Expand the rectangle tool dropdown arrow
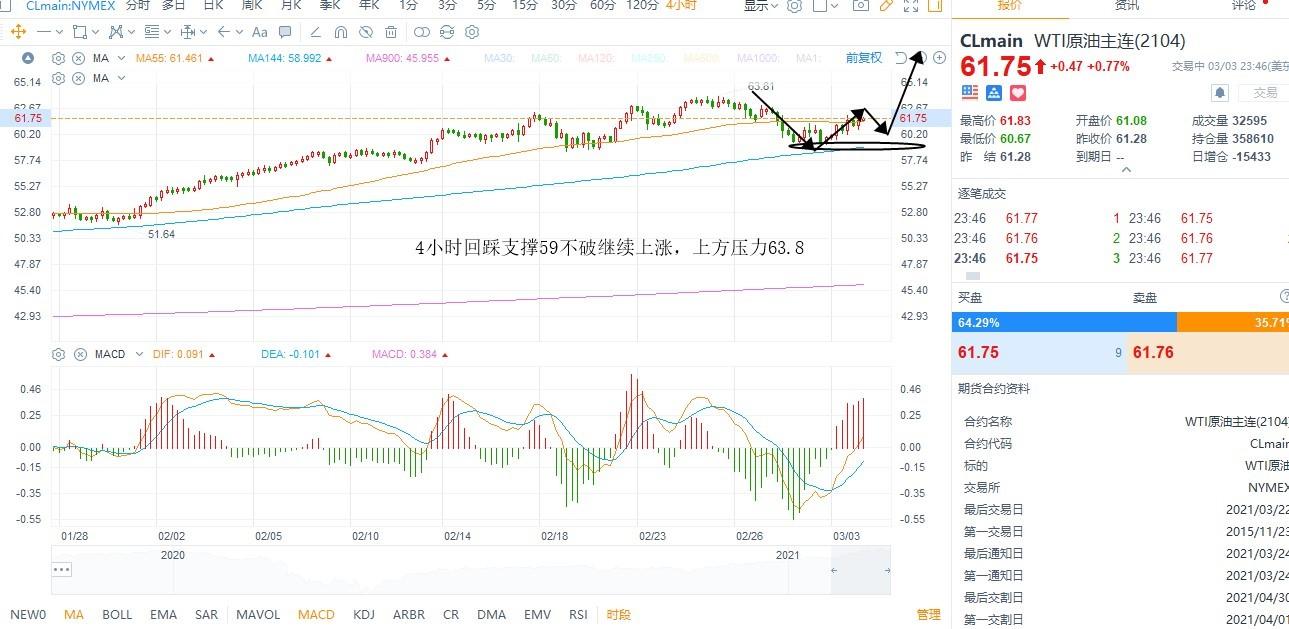The height and width of the screenshot is (629, 1289). tap(96, 31)
